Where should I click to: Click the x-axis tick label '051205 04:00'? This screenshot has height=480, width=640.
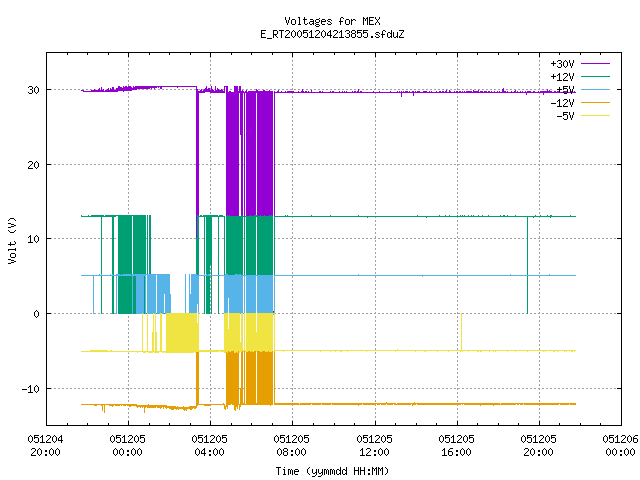209,446
